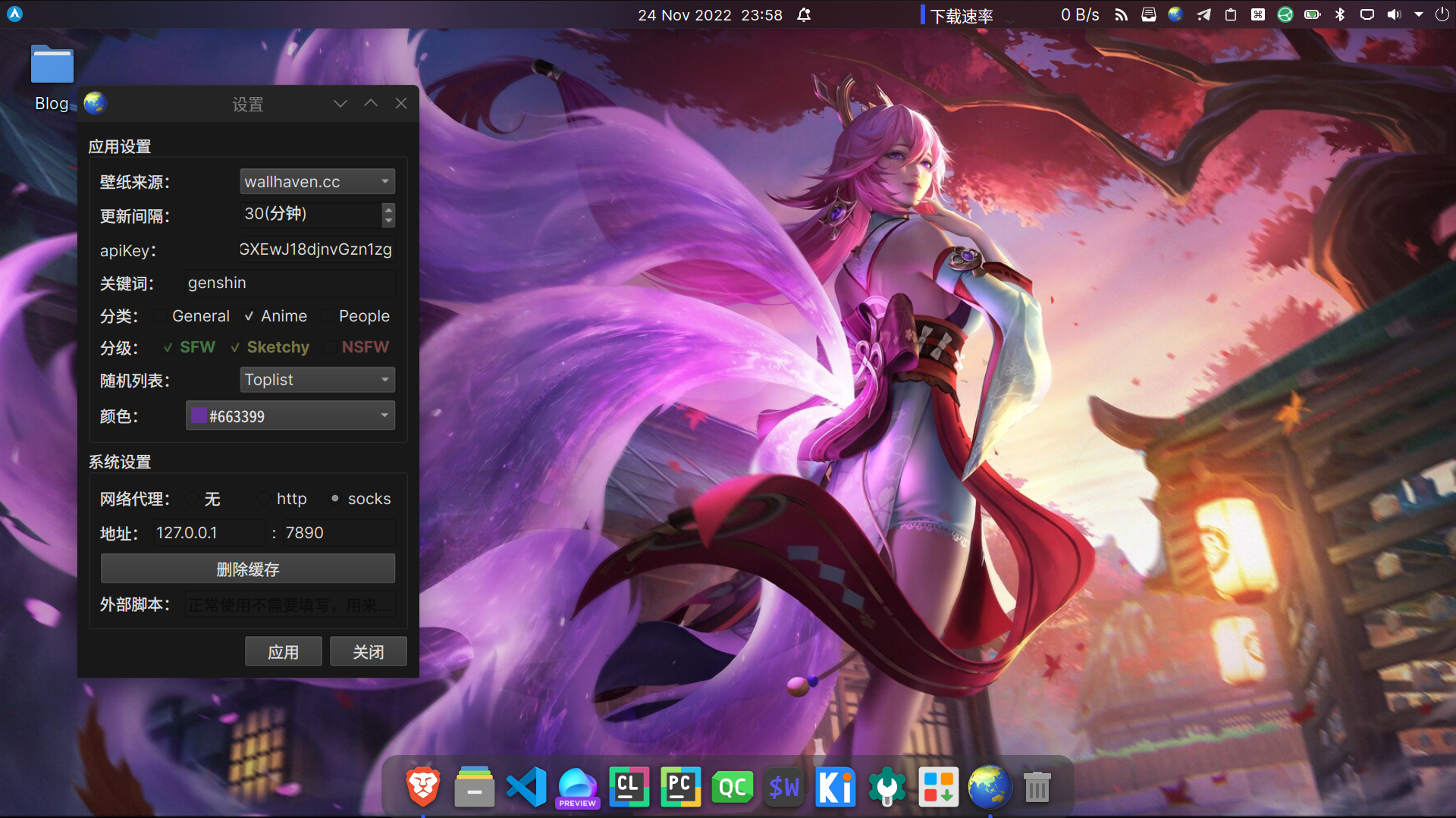Screen dimensions: 1456x818
Task: Toggle the Anime category checkbox
Action: 249,316
